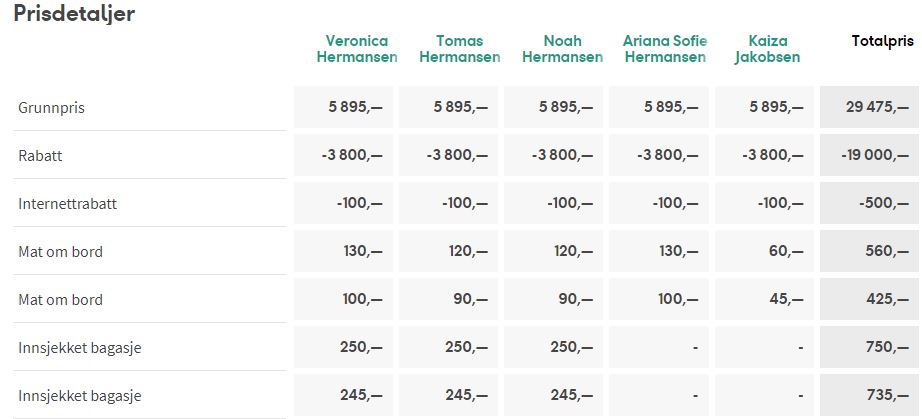Select the Internettrabatt row label
This screenshot has width=922, height=419.
coord(68,204)
